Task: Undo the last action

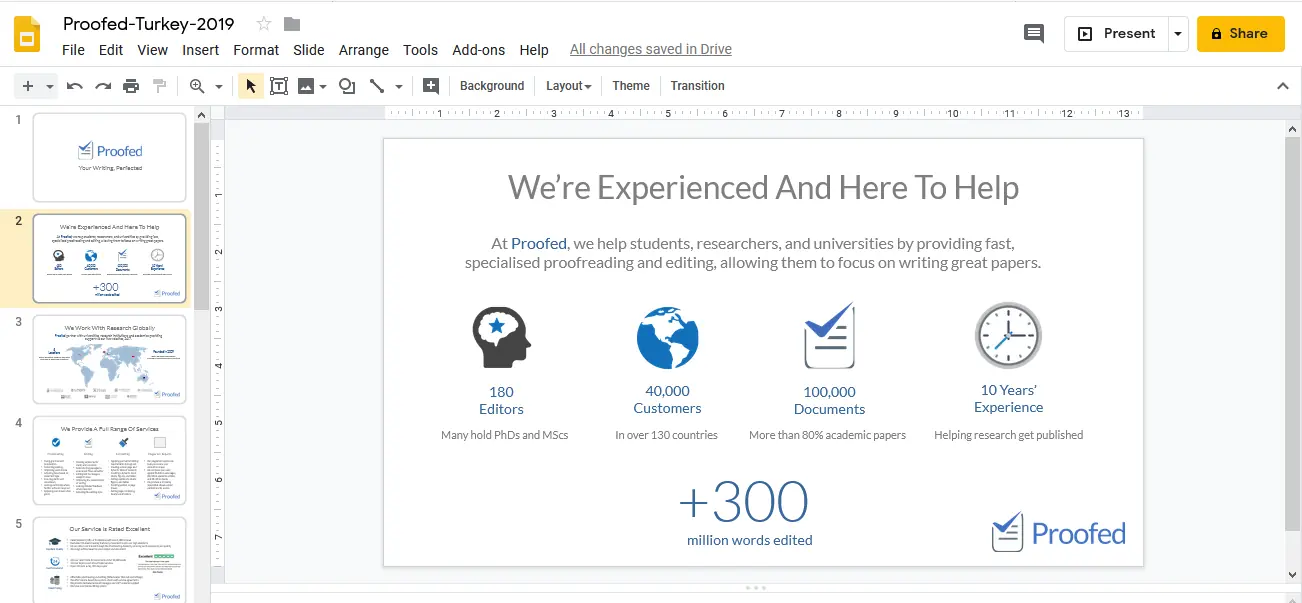Action: pyautogui.click(x=75, y=86)
